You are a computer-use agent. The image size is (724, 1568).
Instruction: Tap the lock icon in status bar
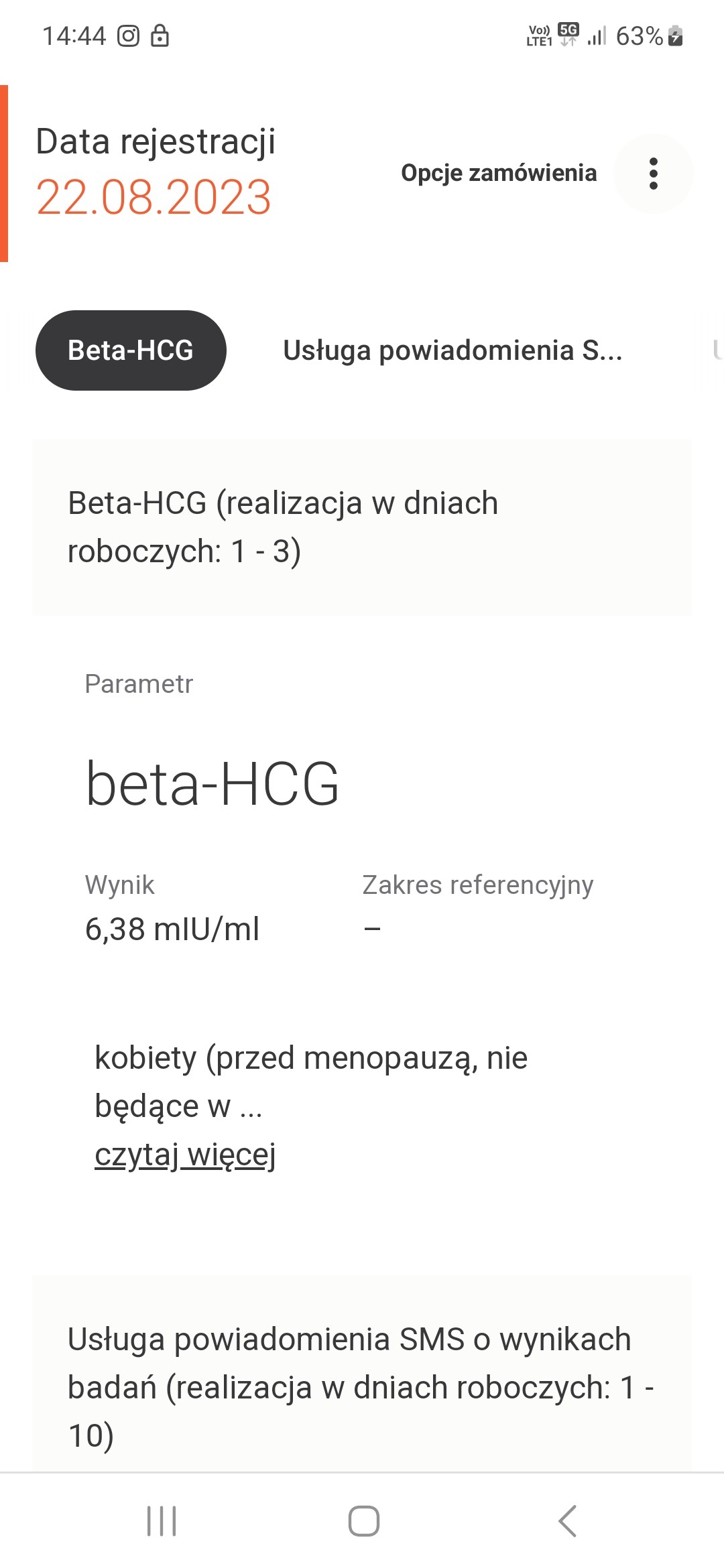click(160, 36)
